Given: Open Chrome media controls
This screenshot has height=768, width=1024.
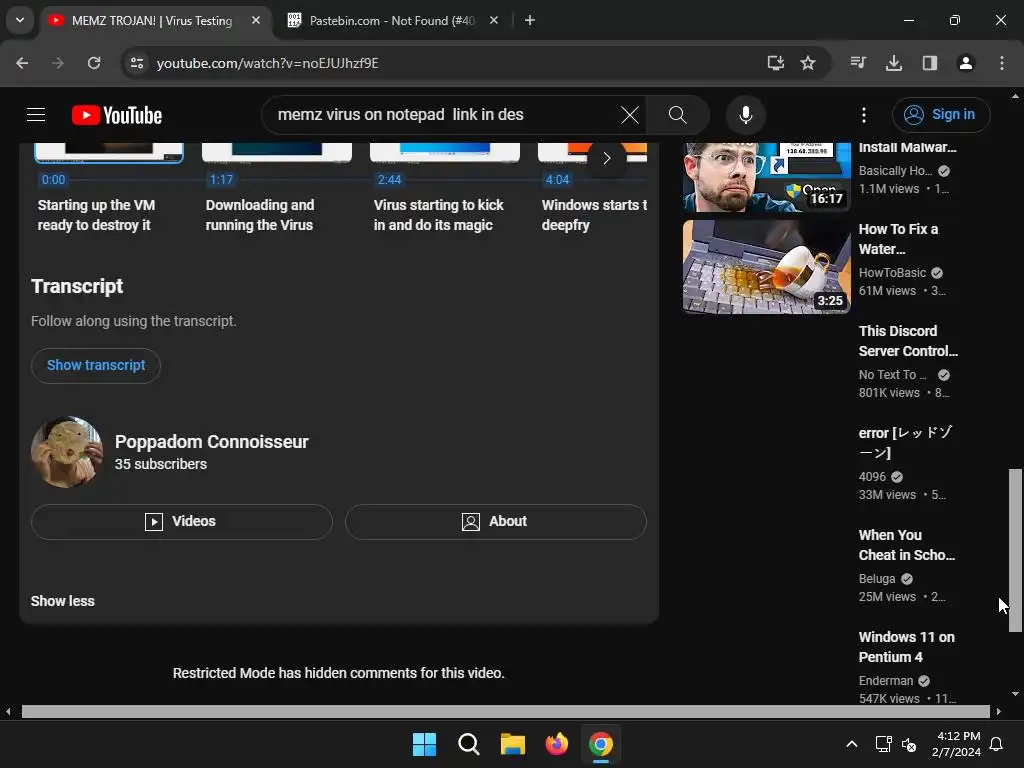Looking at the screenshot, I should tap(858, 63).
